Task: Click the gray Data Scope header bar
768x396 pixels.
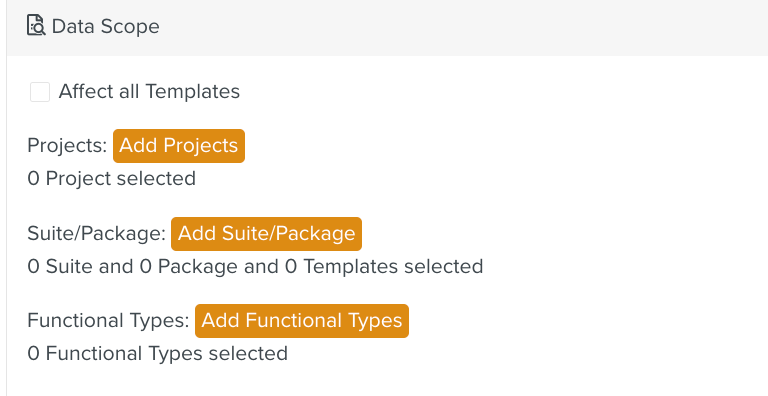Action: pyautogui.click(x=387, y=27)
